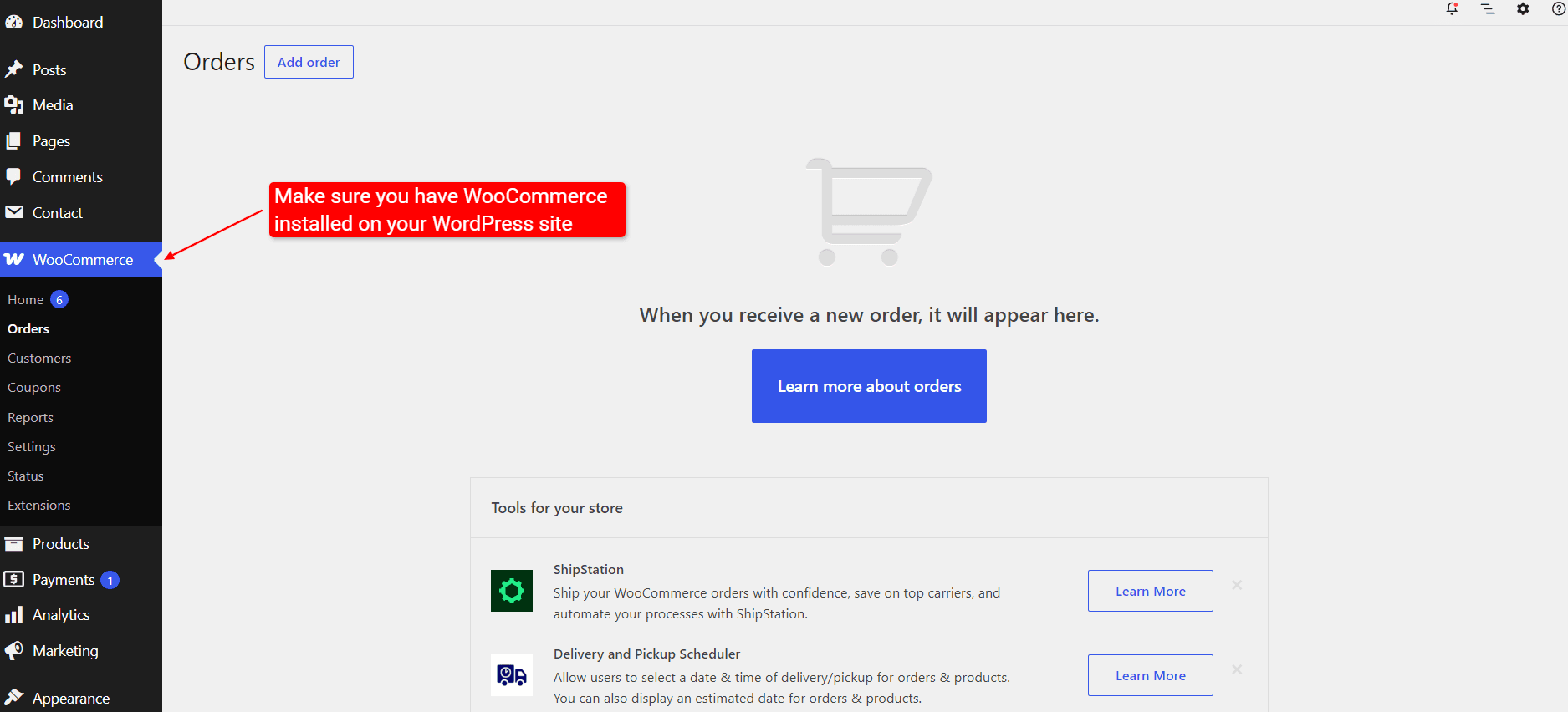Click the Delivery and Pickup Scheduler title
This screenshot has width=1568, height=712.
(x=646, y=654)
